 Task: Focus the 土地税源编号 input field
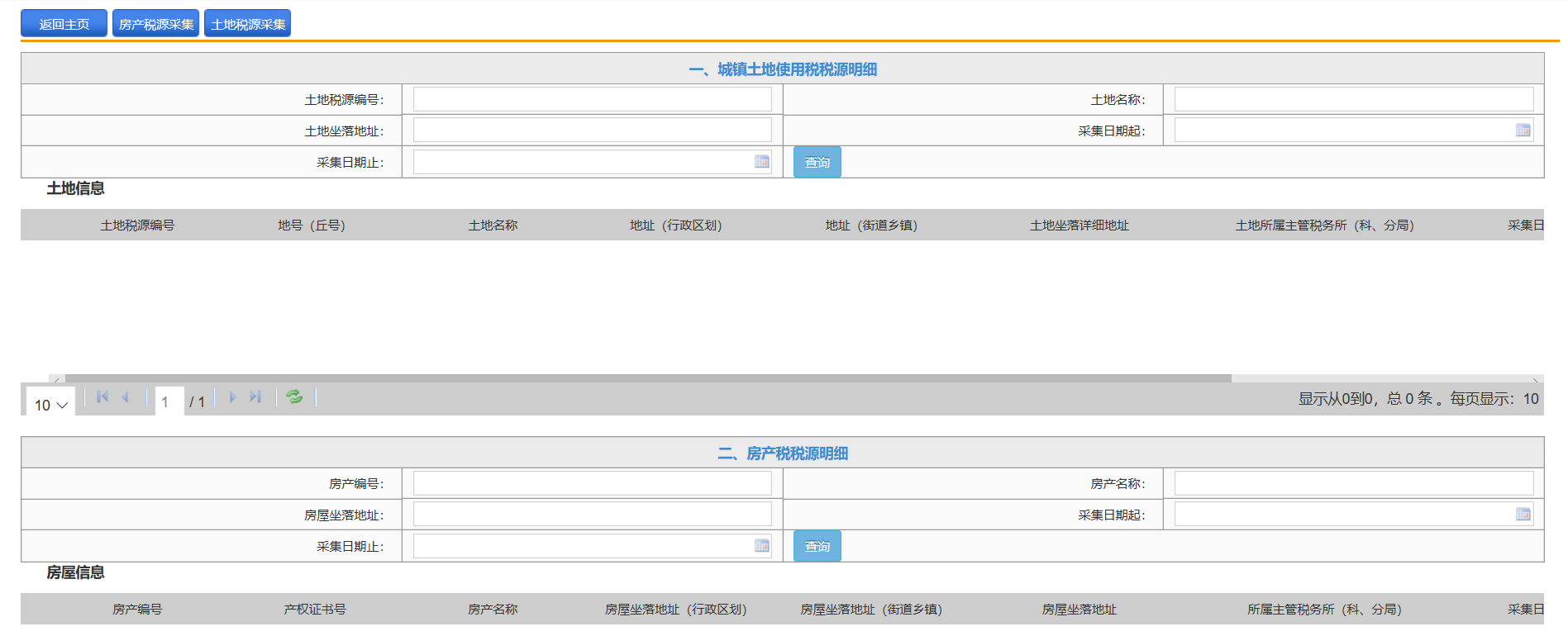(x=592, y=99)
